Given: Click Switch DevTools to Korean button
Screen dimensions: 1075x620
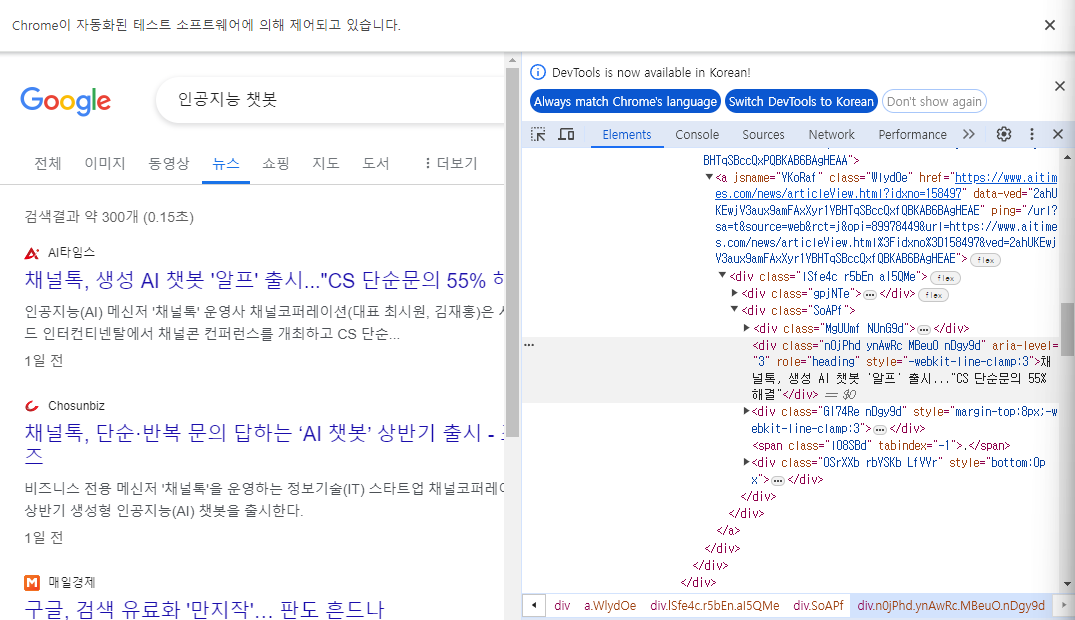Looking at the screenshot, I should 801,102.
